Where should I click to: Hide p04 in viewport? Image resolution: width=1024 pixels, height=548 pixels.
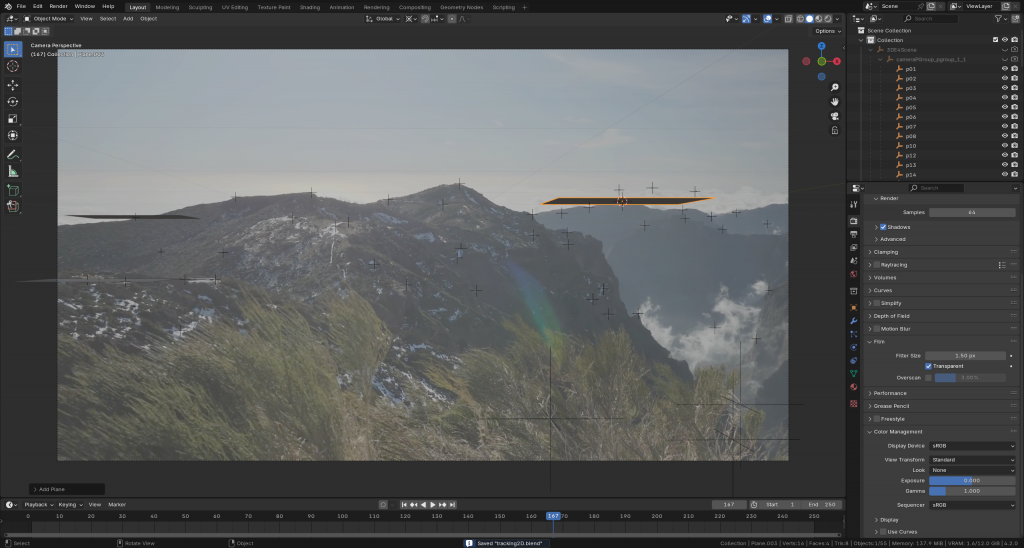click(x=1004, y=97)
